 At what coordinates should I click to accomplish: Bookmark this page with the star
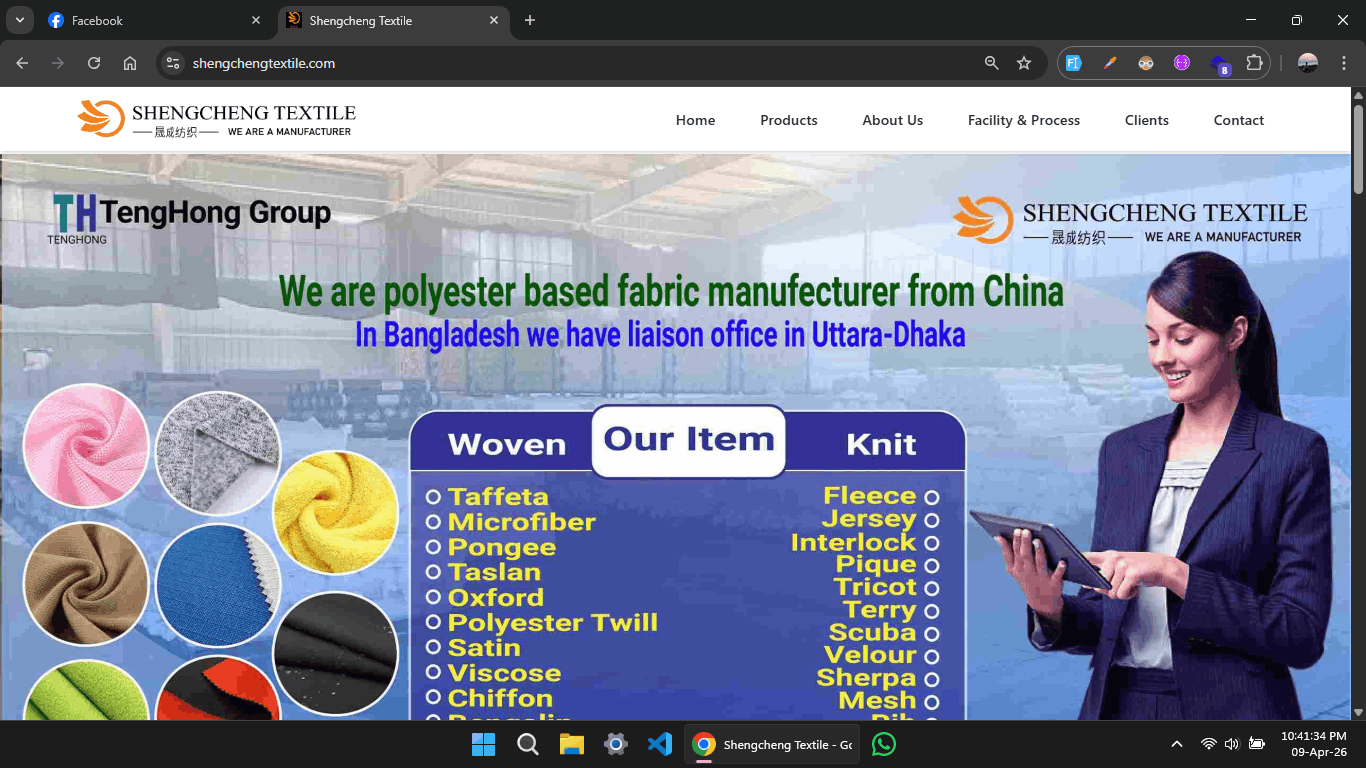coord(1024,63)
